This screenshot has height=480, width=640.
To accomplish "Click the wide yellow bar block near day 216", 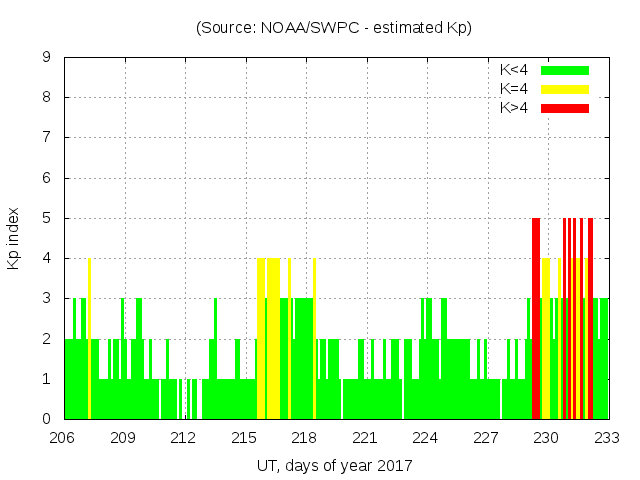I will 269,340.
